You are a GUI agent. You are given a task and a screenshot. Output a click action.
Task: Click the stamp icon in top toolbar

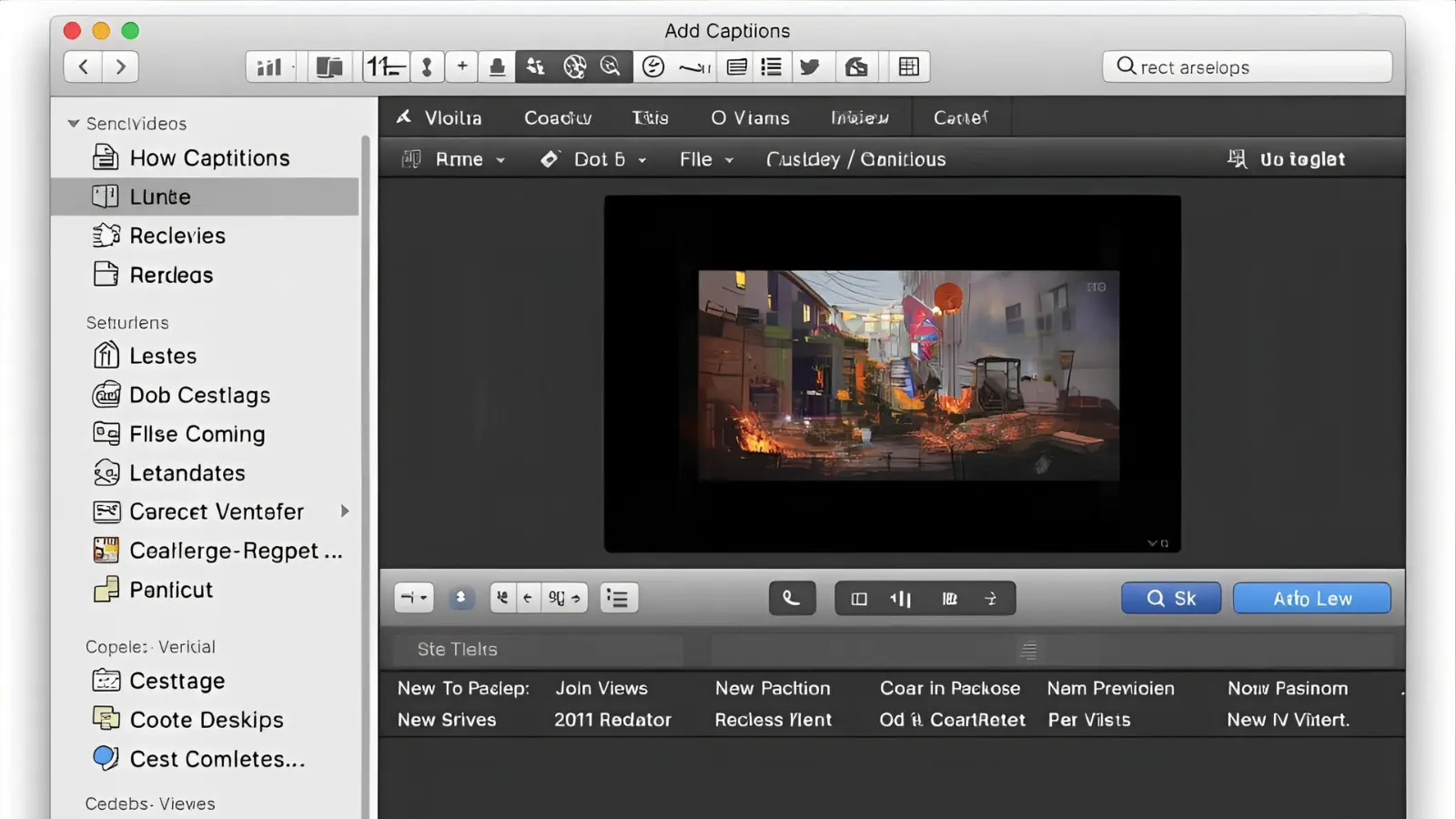(x=497, y=66)
